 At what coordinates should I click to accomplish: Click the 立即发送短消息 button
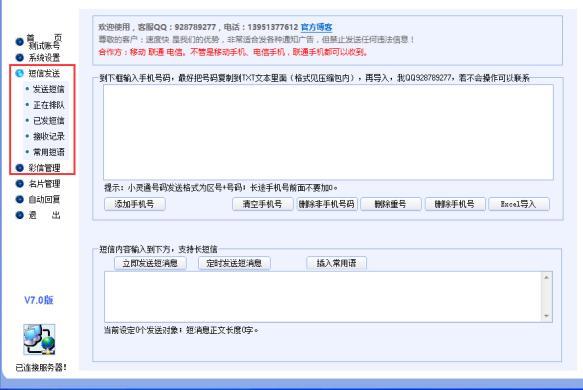[x=150, y=263]
